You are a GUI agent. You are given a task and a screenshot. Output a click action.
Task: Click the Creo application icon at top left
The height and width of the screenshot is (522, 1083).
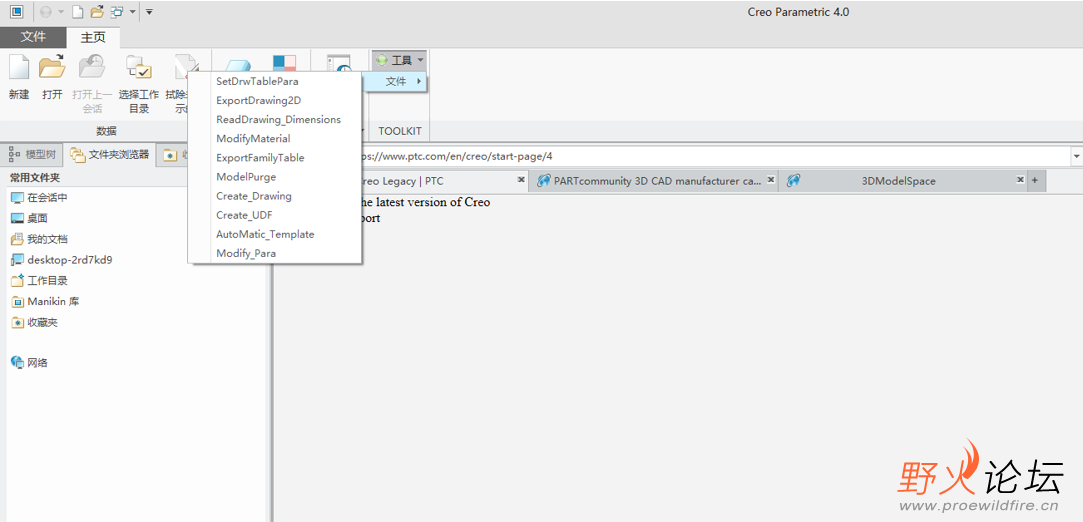tap(17, 12)
